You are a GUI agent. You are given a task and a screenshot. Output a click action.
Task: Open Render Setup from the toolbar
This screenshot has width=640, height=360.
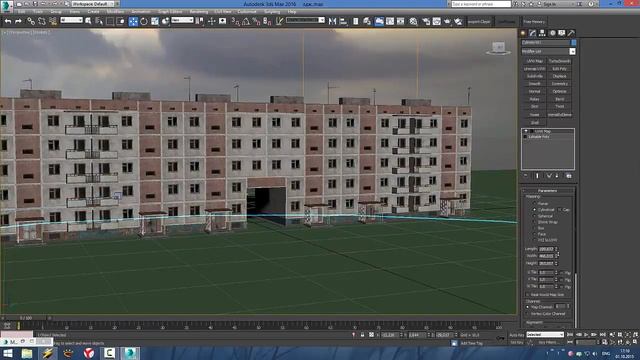(x=426, y=21)
